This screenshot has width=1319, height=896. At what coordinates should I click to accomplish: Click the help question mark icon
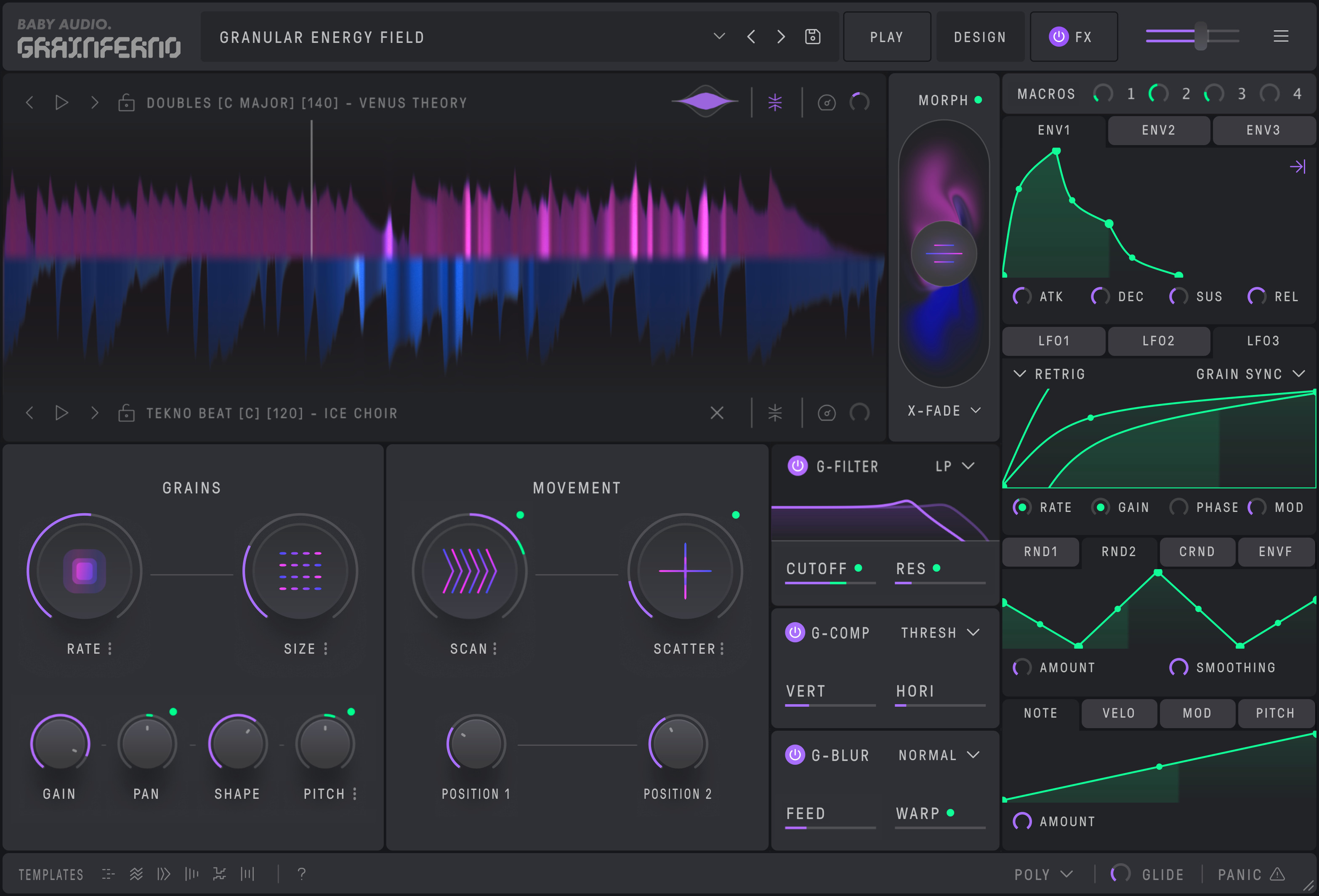[301, 874]
